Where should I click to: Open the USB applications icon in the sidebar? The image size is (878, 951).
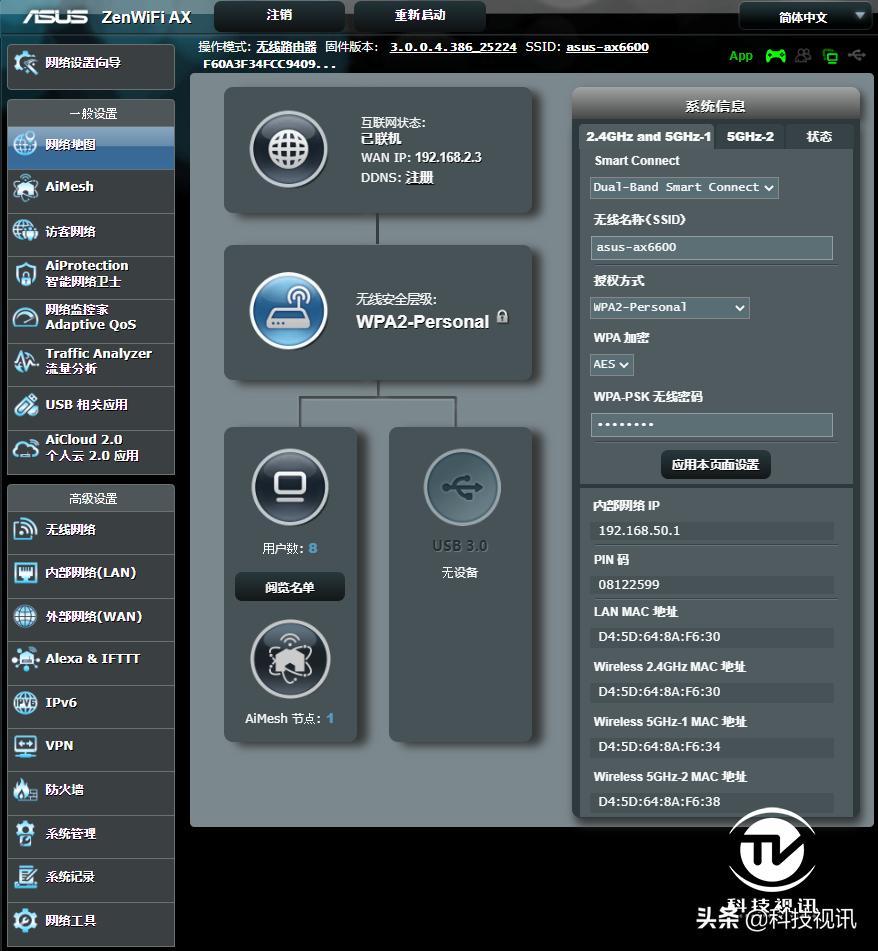coord(25,405)
